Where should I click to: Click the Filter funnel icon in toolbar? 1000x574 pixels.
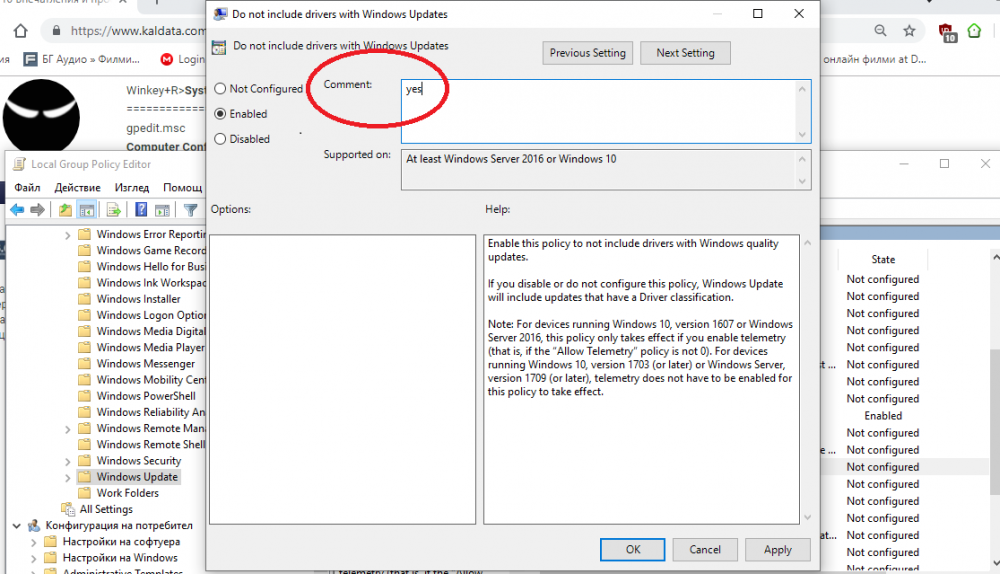point(190,210)
